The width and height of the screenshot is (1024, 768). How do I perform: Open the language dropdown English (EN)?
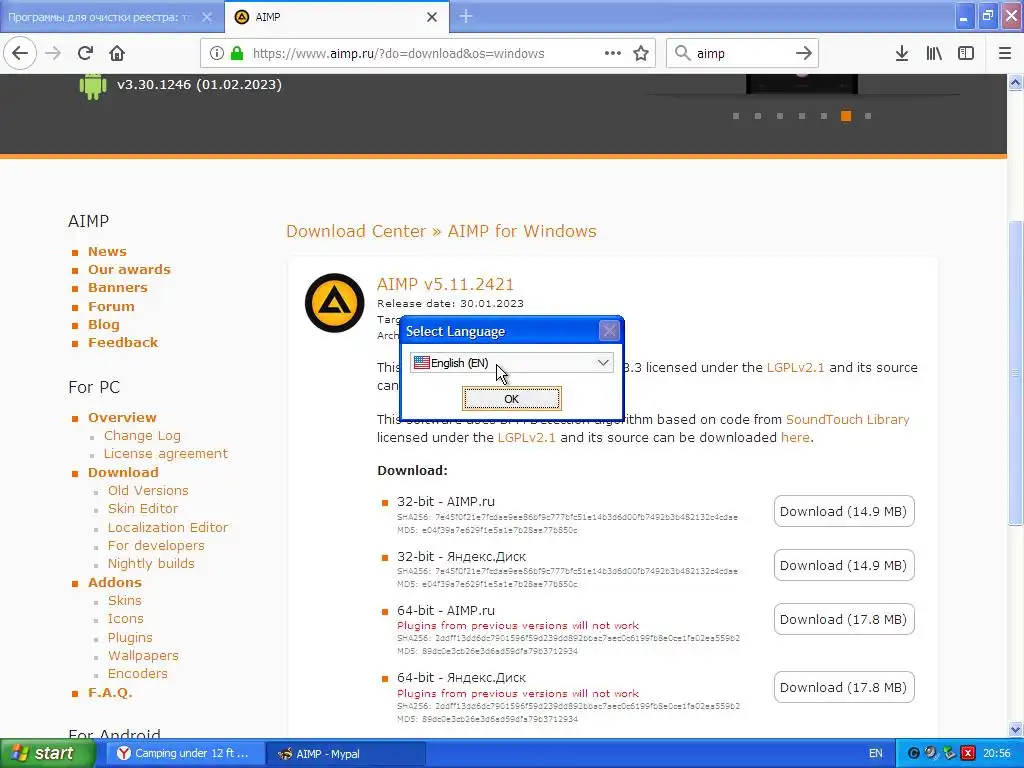(x=511, y=362)
